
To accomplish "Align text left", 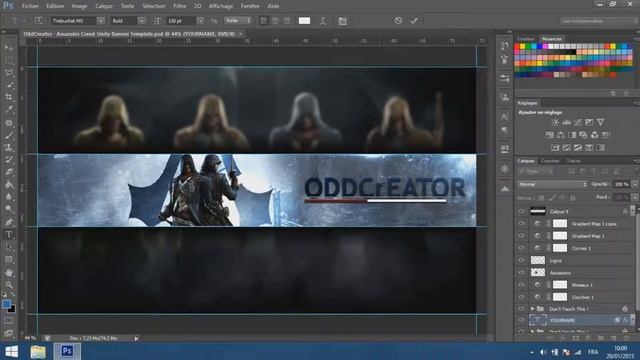I will point(264,20).
